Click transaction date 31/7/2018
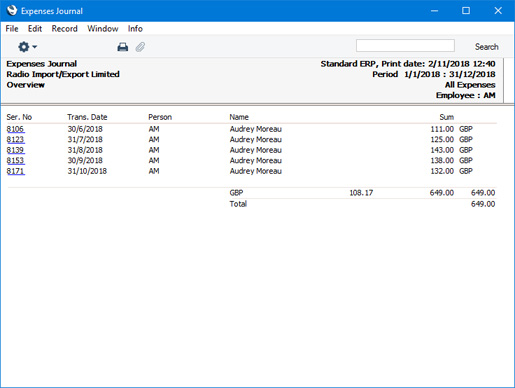Image resolution: width=515 pixels, height=388 pixels. 85,139
